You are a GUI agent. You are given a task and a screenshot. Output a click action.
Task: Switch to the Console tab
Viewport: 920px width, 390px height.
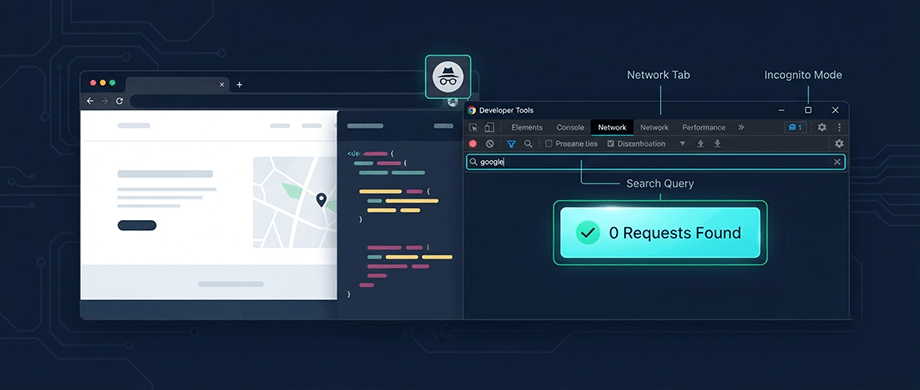(x=570, y=127)
